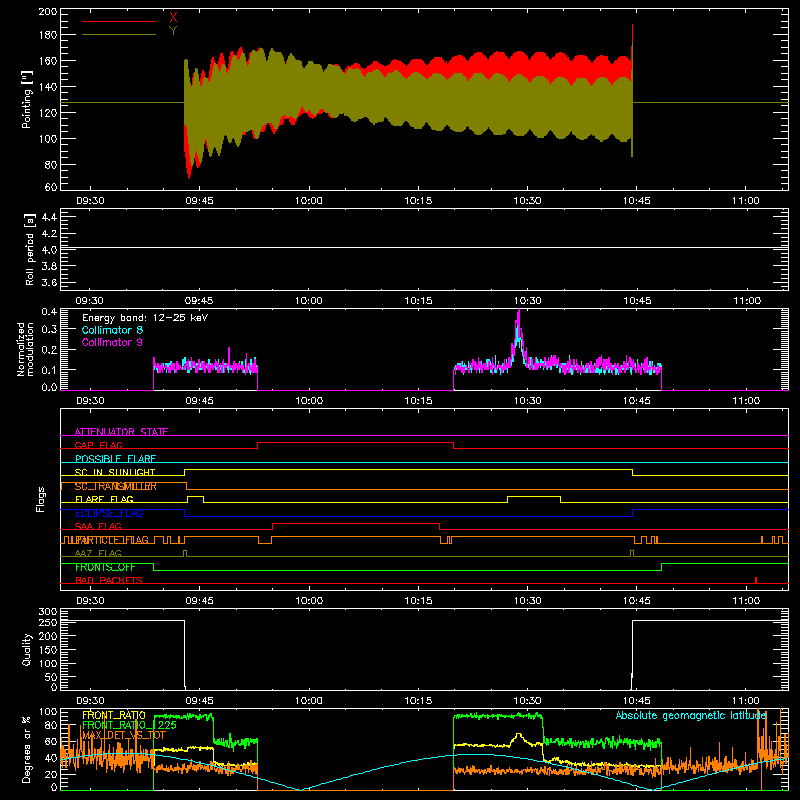Click the 09:45 time label under Quality plot
Image resolution: width=800 pixels, height=800 pixels.
[x=199, y=701]
